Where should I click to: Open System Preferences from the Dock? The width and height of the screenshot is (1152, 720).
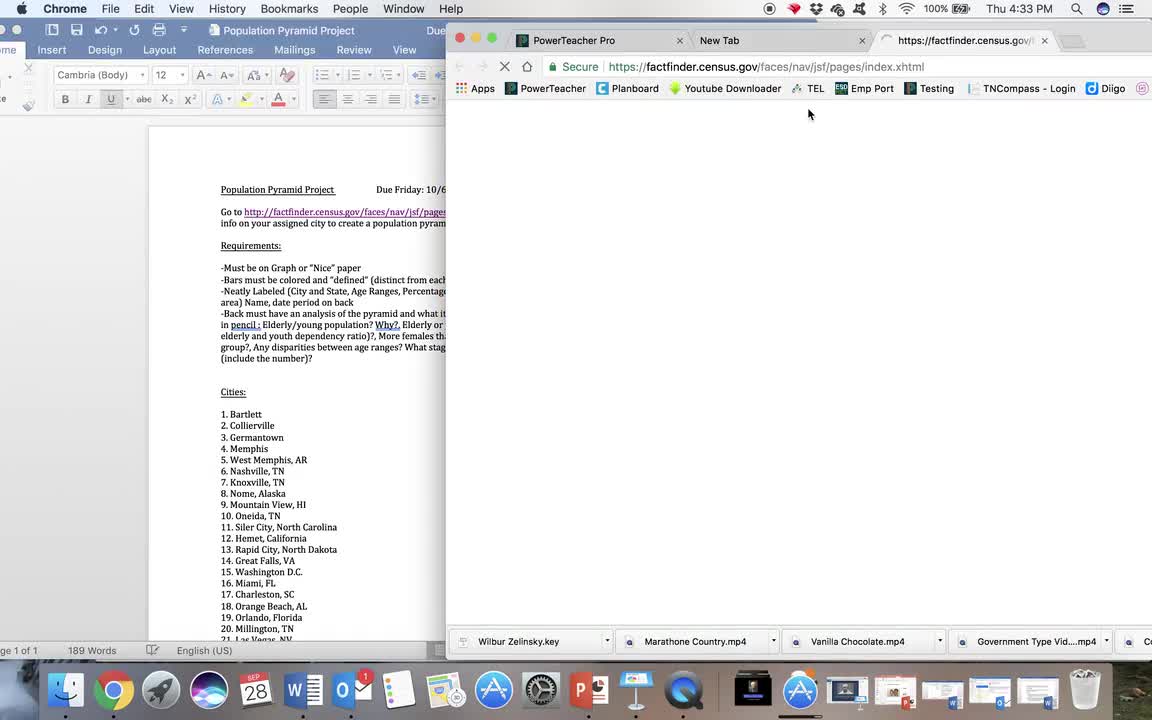click(541, 690)
